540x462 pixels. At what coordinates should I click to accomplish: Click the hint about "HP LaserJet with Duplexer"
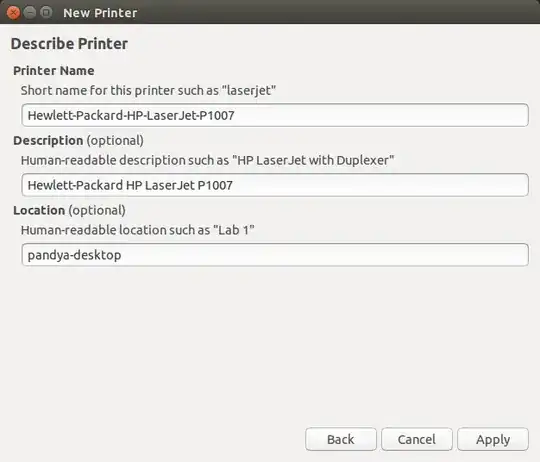tap(207, 160)
